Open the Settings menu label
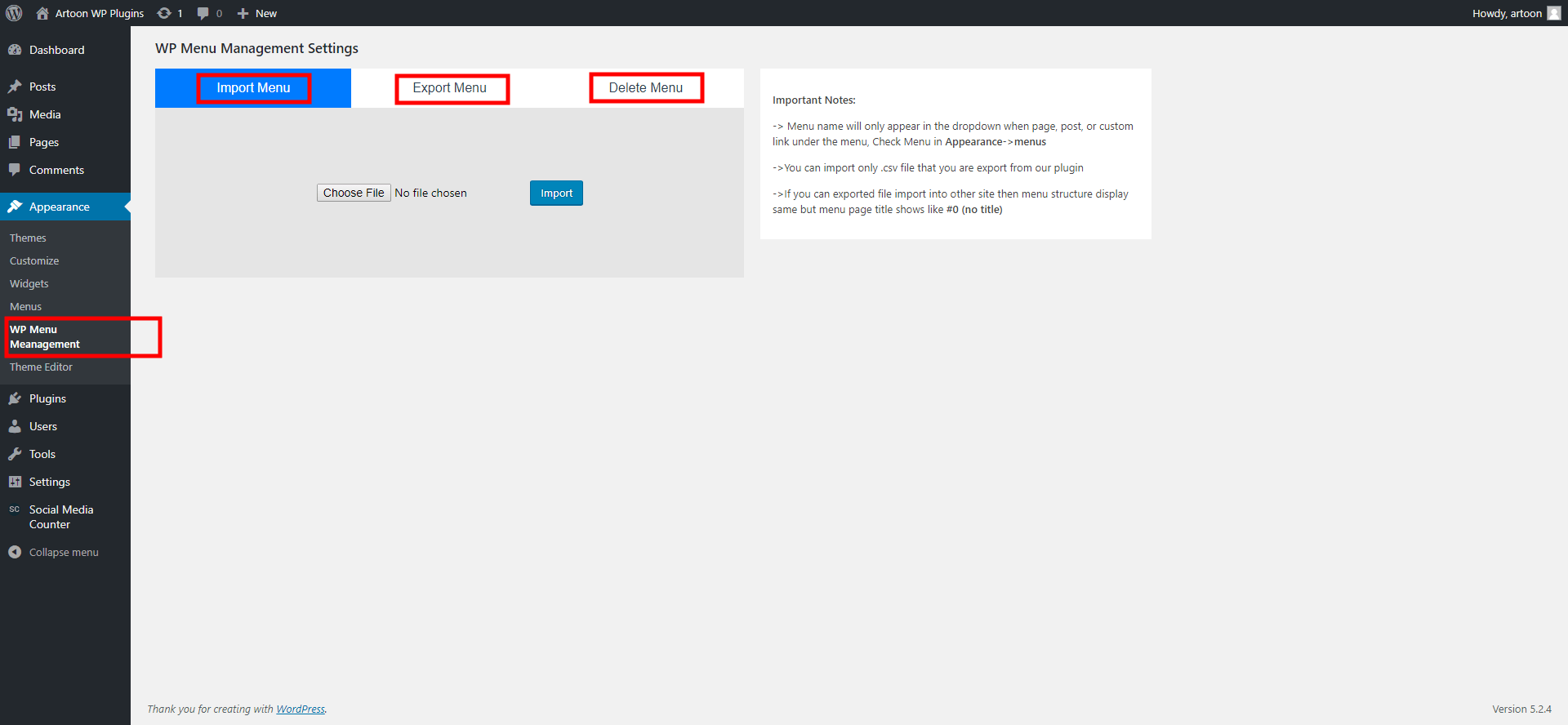The image size is (1568, 725). coord(50,482)
